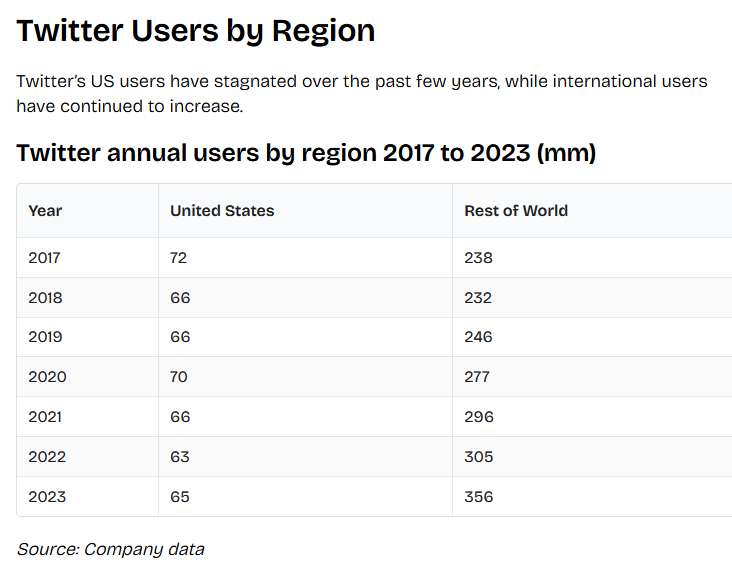Click the 'Twitter Users by Region' heading
The image size is (732, 563).
196,31
